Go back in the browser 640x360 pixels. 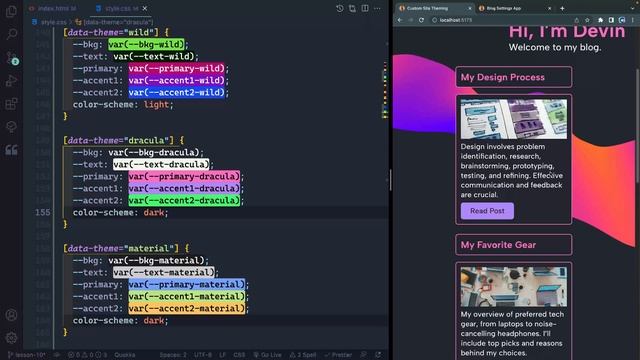[400, 20]
